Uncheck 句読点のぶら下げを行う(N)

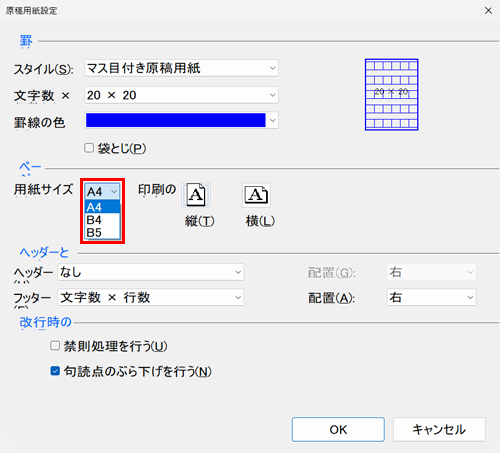(x=55, y=371)
